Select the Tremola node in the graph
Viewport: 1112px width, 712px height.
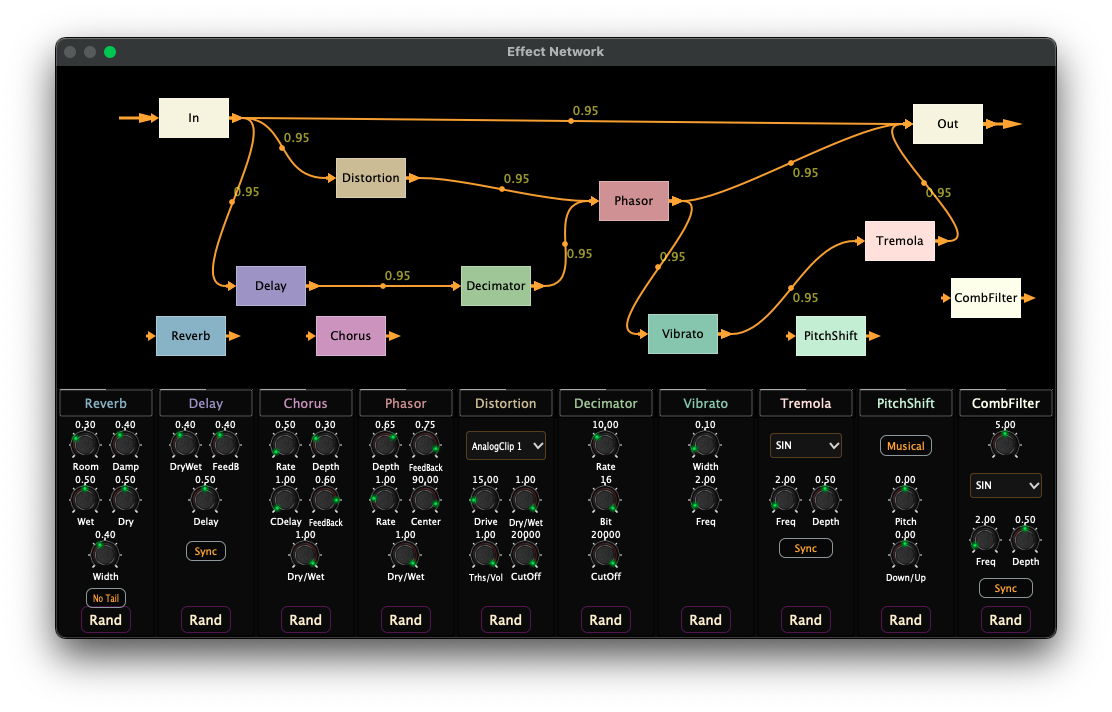[x=899, y=241]
